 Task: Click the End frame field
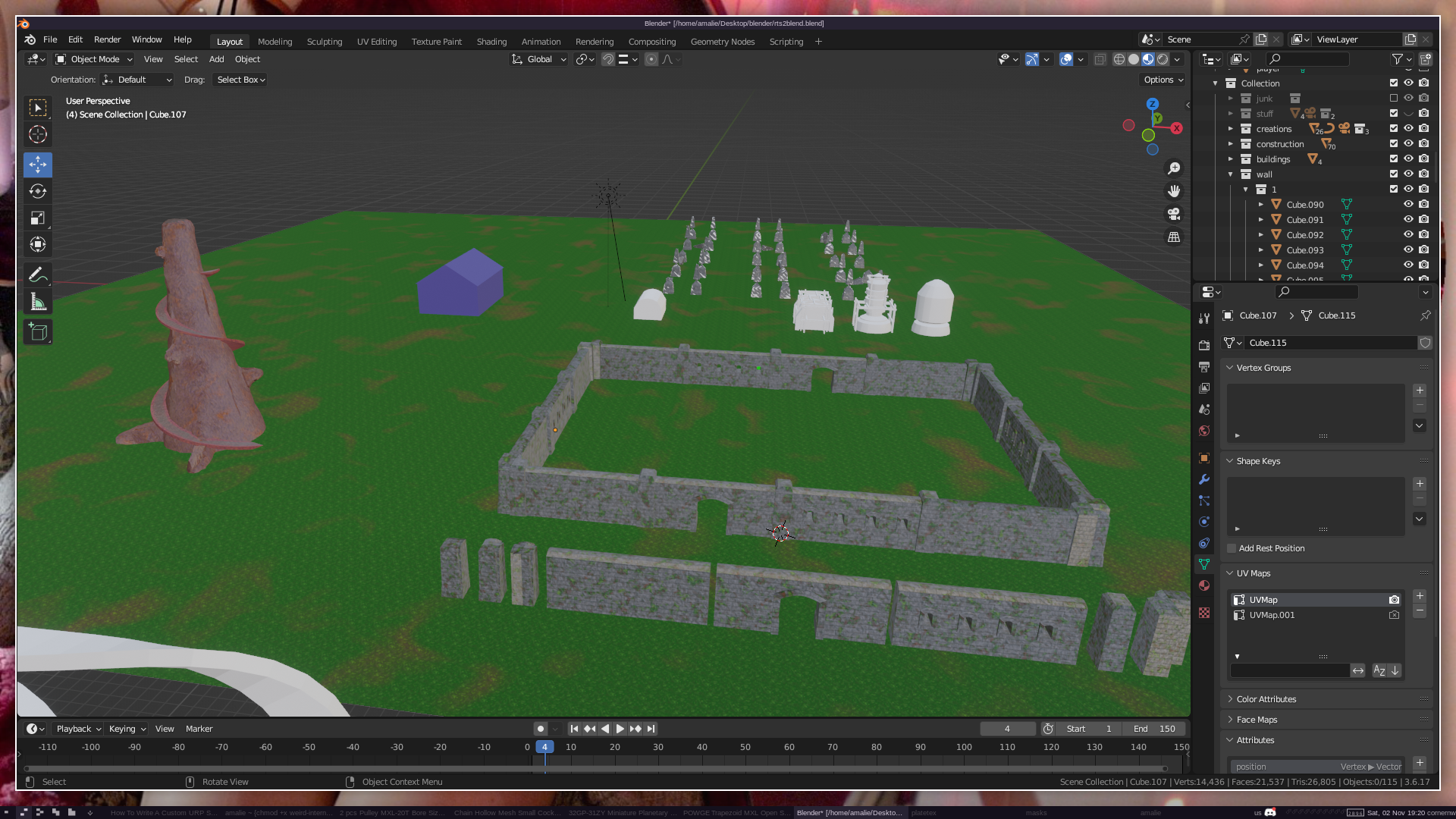1154,729
